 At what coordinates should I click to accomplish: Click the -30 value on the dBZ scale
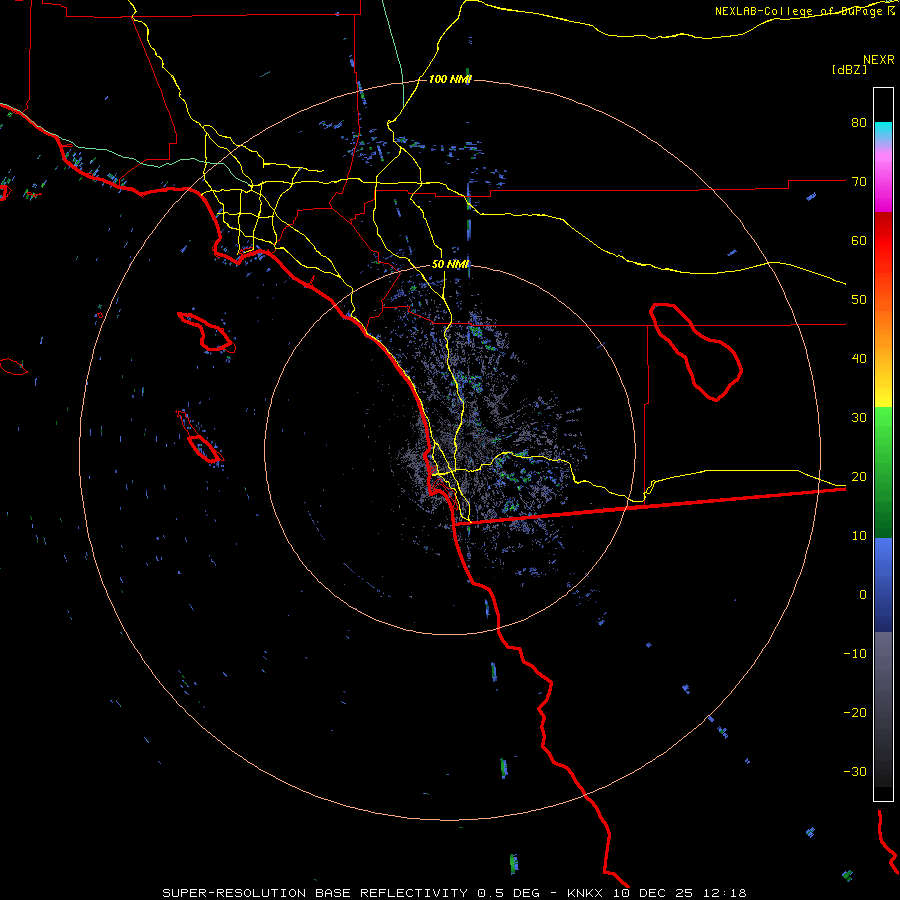click(855, 771)
